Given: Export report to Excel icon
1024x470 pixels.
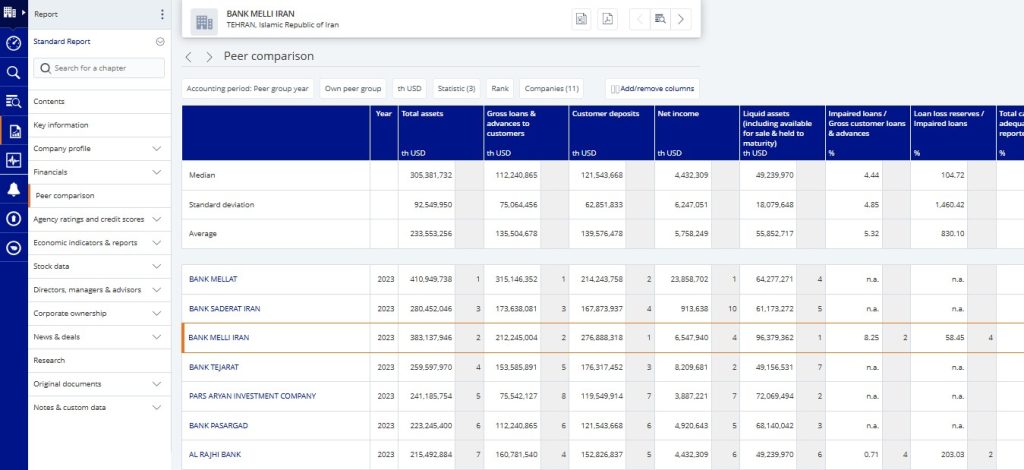Looking at the screenshot, I should click(581, 19).
